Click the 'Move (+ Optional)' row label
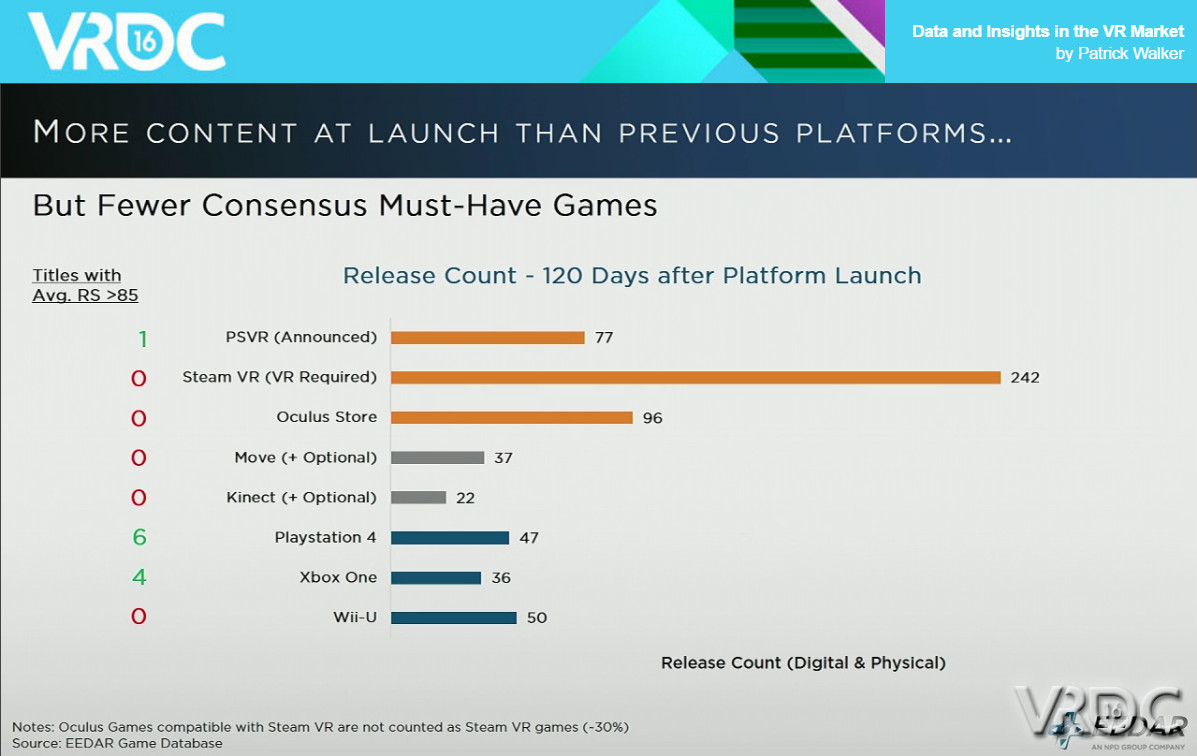Screen dimensions: 1197x756 [305, 457]
